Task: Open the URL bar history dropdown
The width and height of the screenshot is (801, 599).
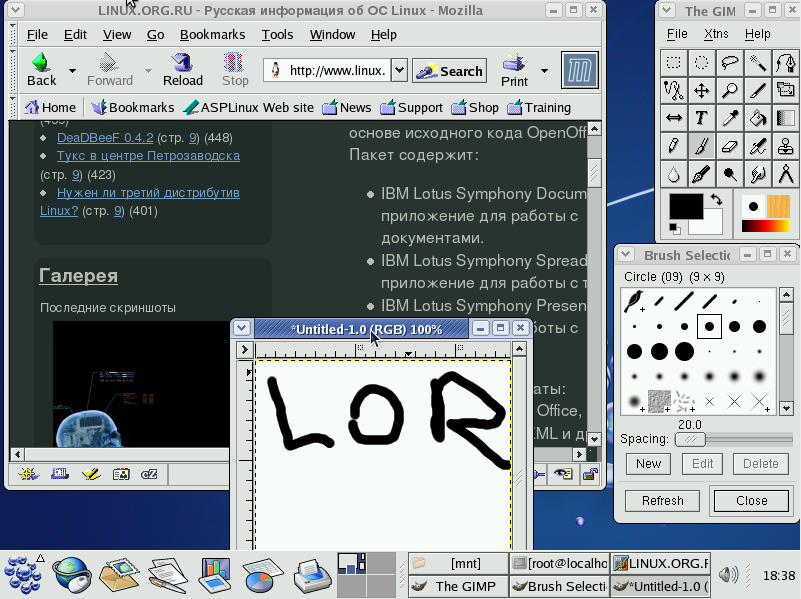Action: (x=399, y=70)
